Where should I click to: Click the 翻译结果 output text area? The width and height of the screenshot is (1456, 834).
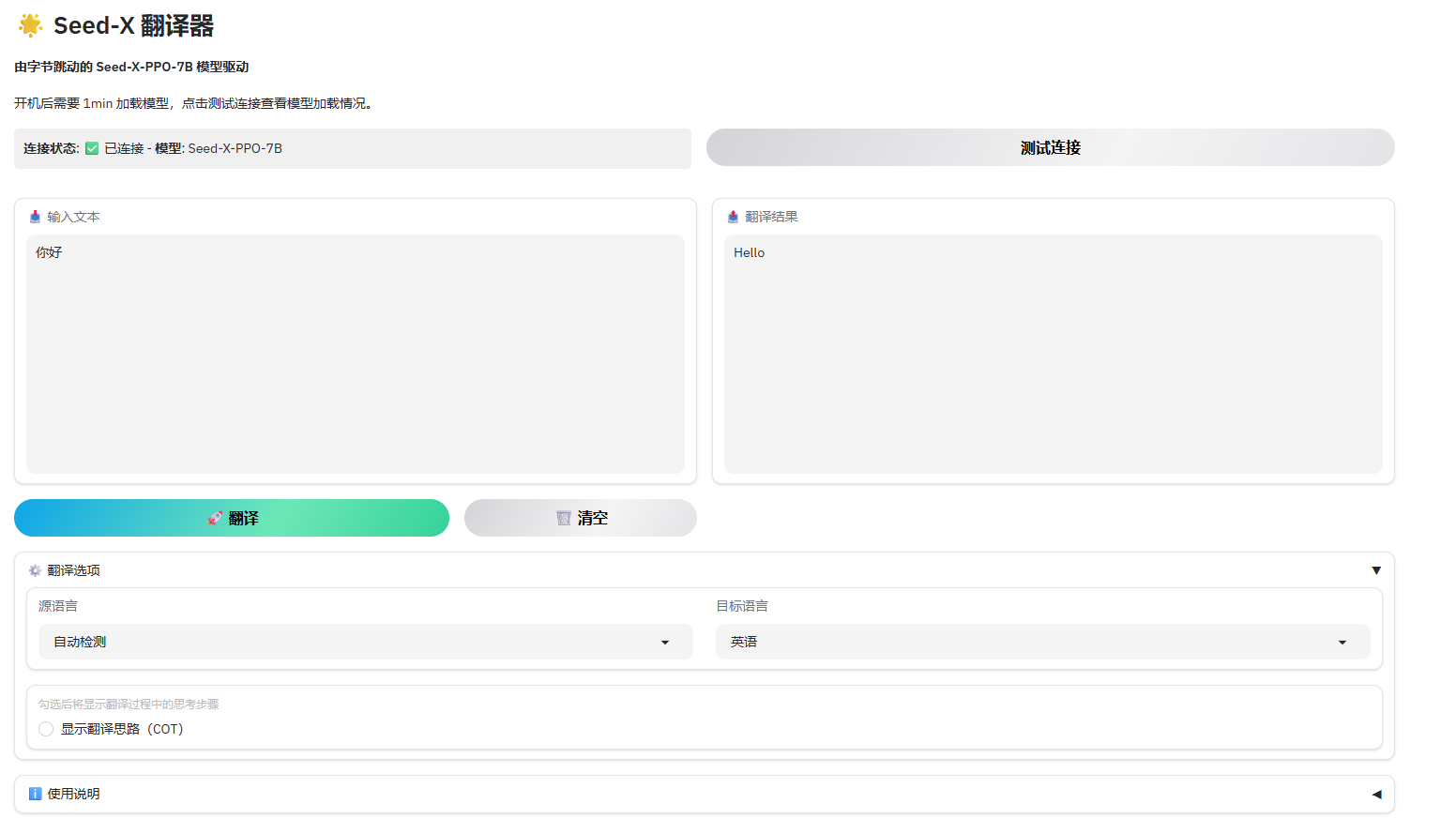click(1054, 354)
